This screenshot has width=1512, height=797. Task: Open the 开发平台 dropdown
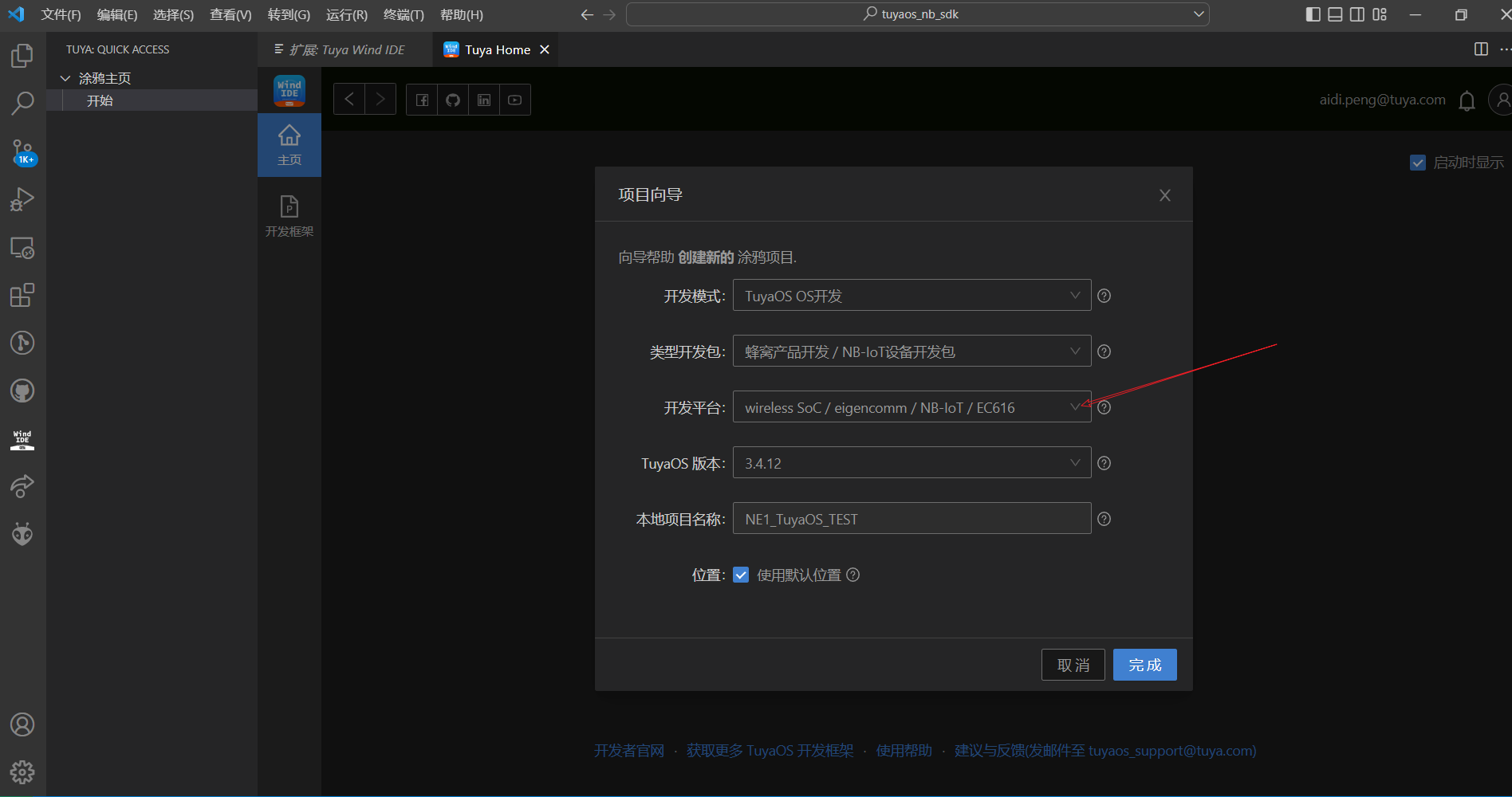[912, 406]
